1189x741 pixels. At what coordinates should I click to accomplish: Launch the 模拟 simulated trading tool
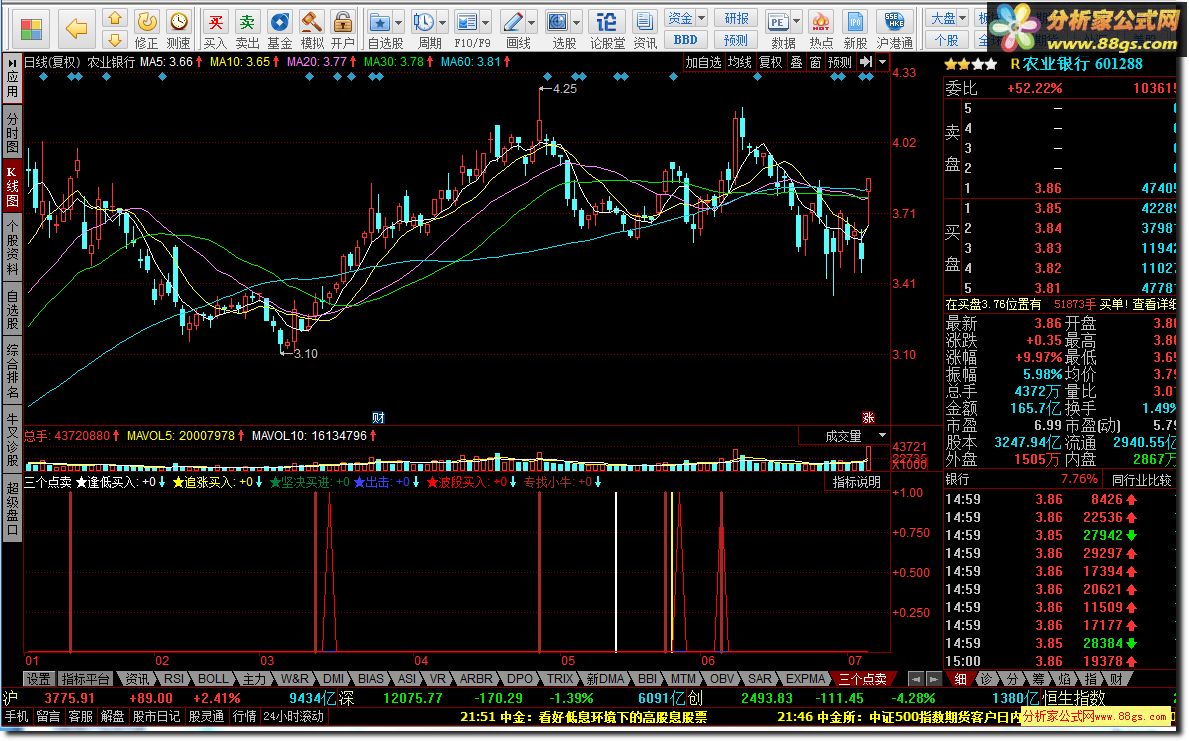tap(312, 30)
